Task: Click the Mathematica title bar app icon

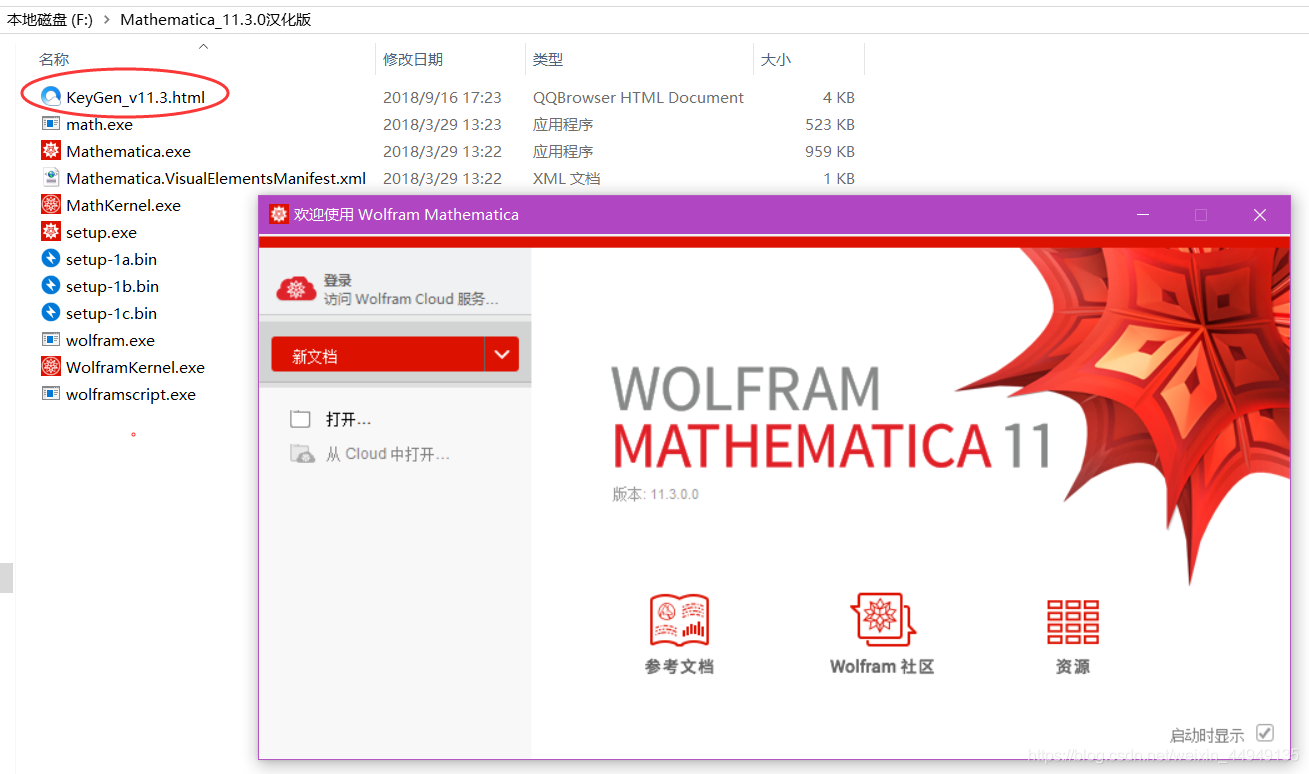Action: pos(279,214)
